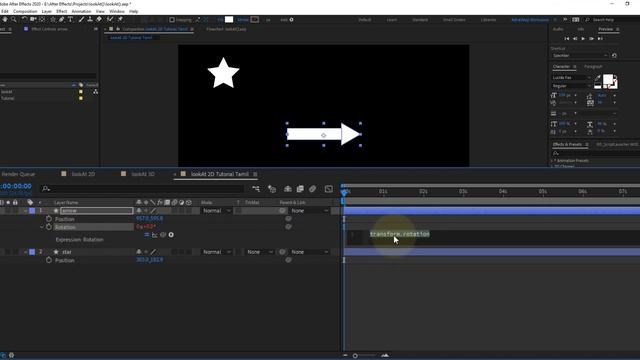Open the Graph Editor

click(x=329, y=189)
